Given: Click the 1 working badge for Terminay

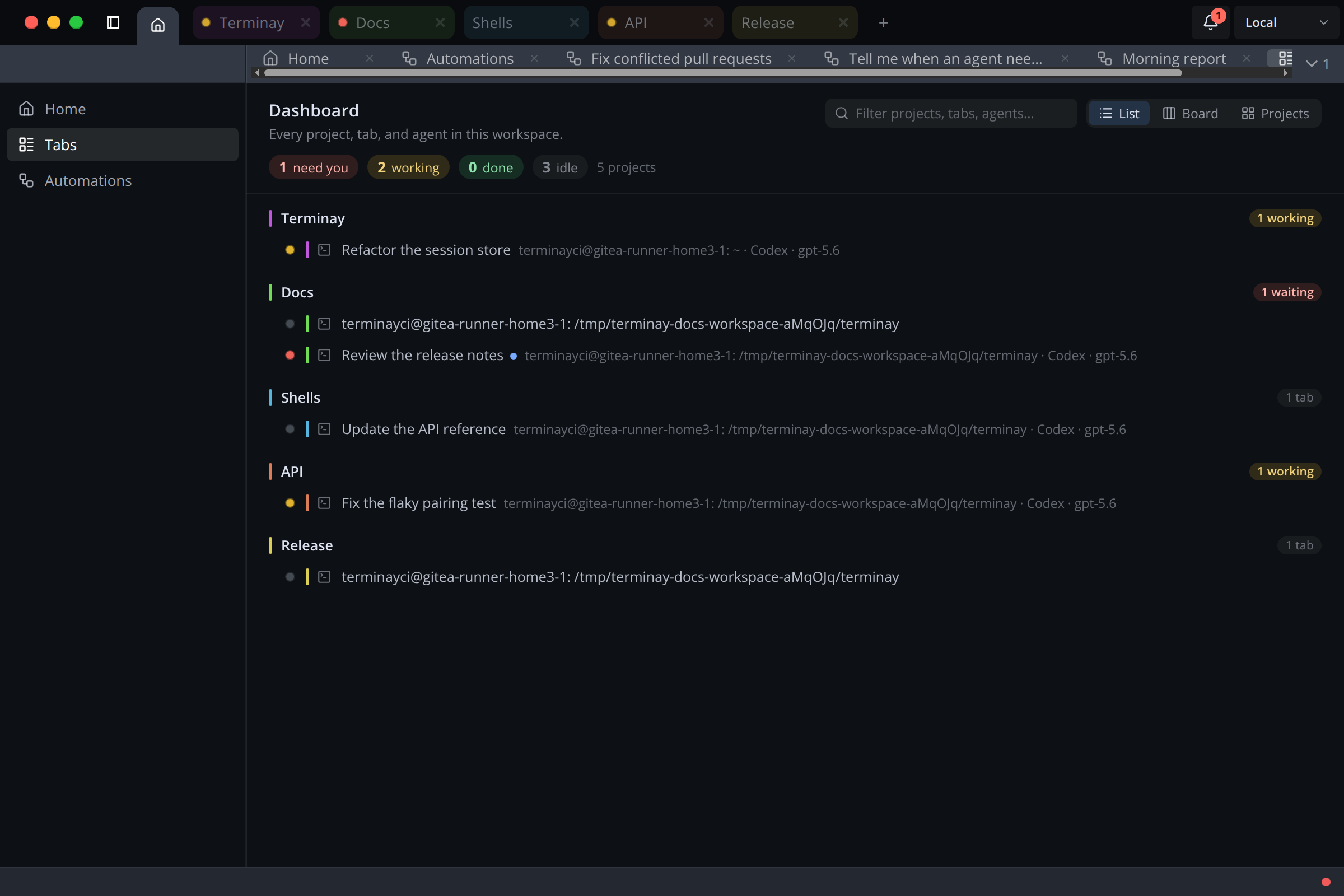Looking at the screenshot, I should pos(1285,218).
